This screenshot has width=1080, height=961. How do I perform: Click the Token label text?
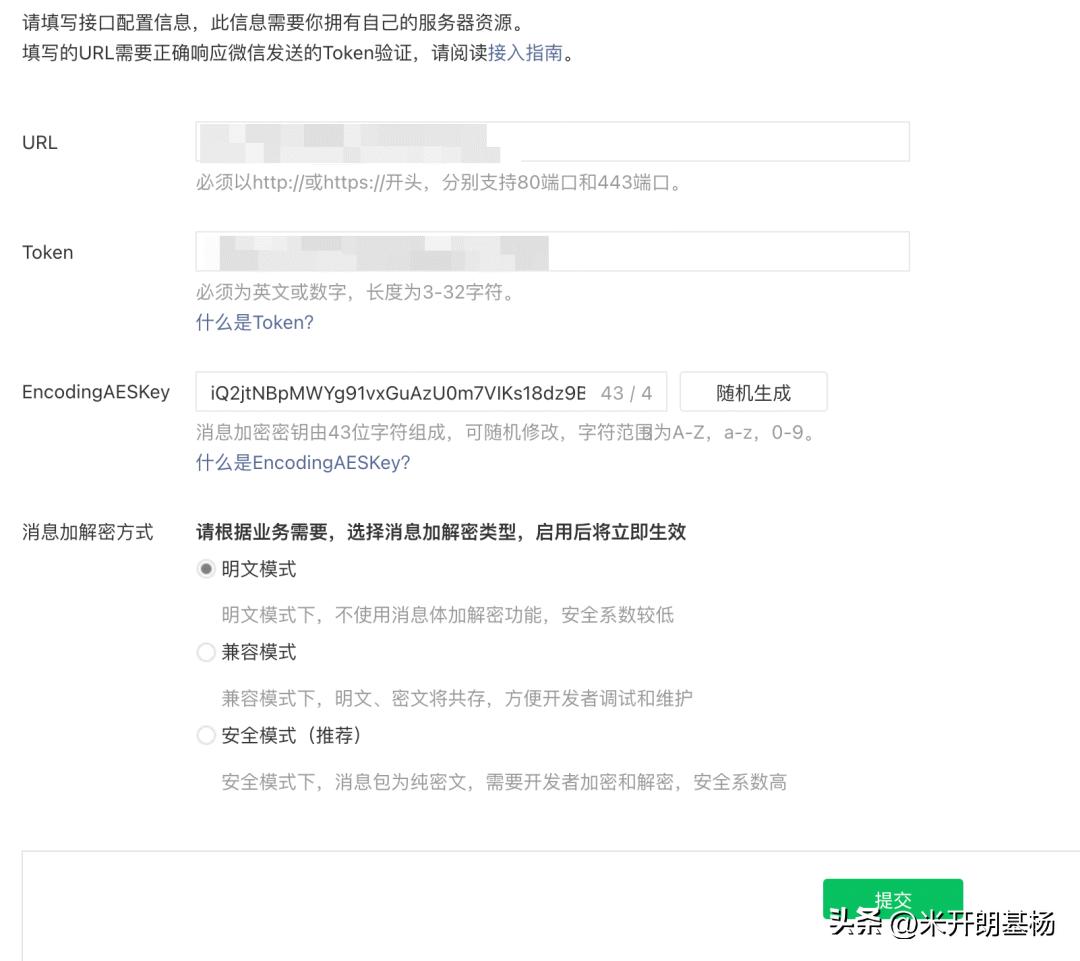coord(47,252)
